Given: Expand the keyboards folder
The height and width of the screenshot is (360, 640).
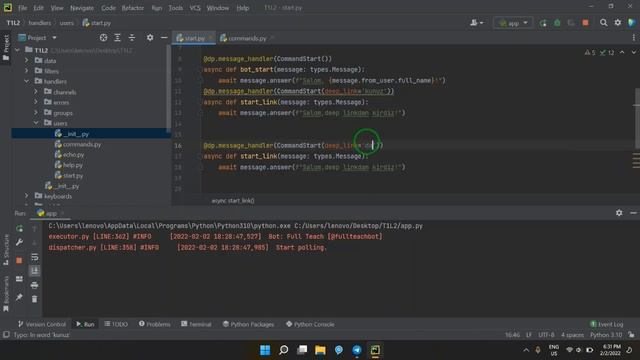Looking at the screenshot, I should pos(27,196).
